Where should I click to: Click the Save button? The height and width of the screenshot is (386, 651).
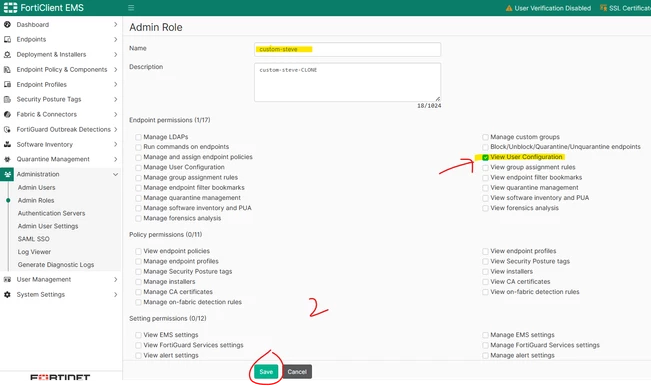pos(266,371)
